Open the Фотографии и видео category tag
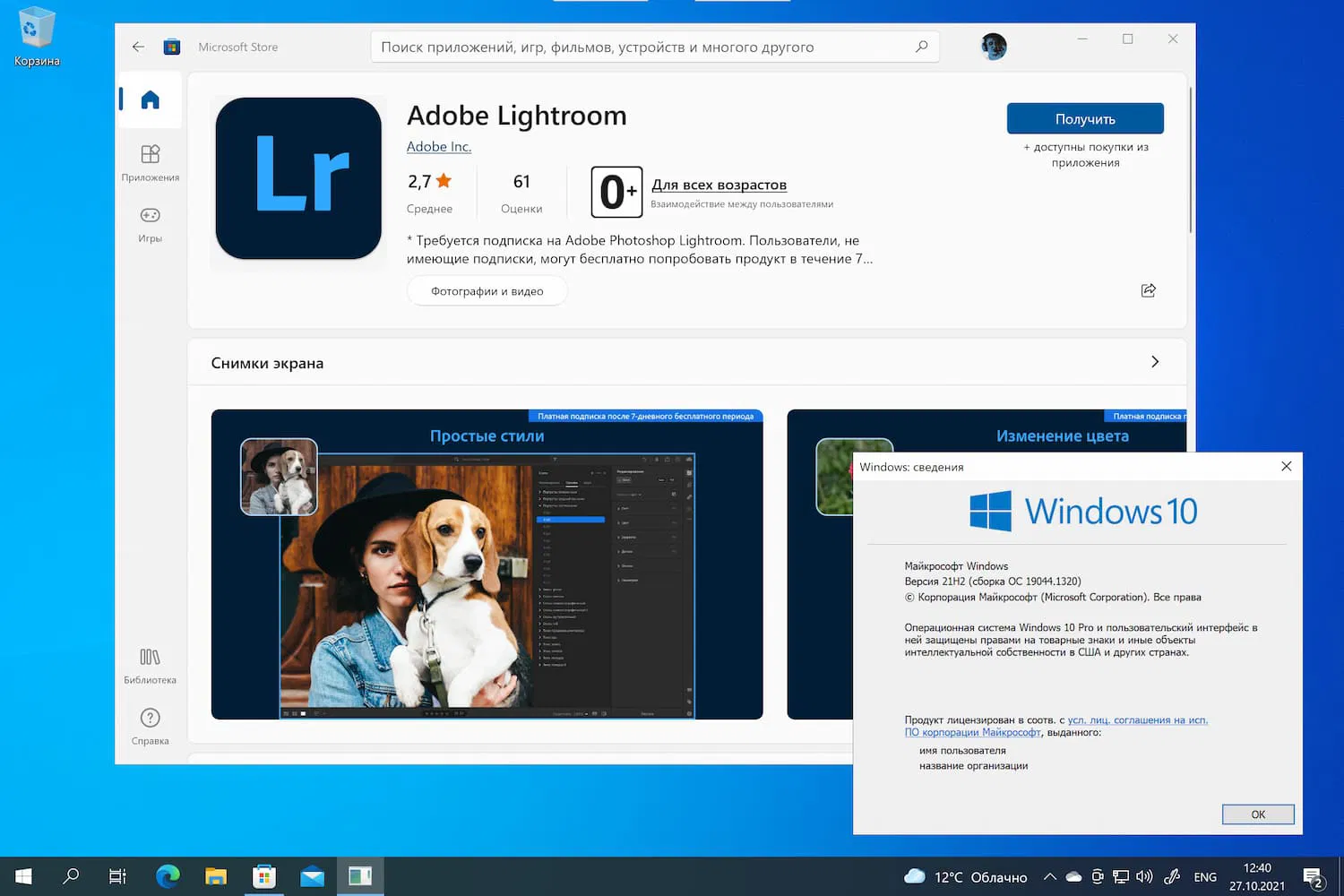Screen dimensions: 1344x896 tap(487, 291)
